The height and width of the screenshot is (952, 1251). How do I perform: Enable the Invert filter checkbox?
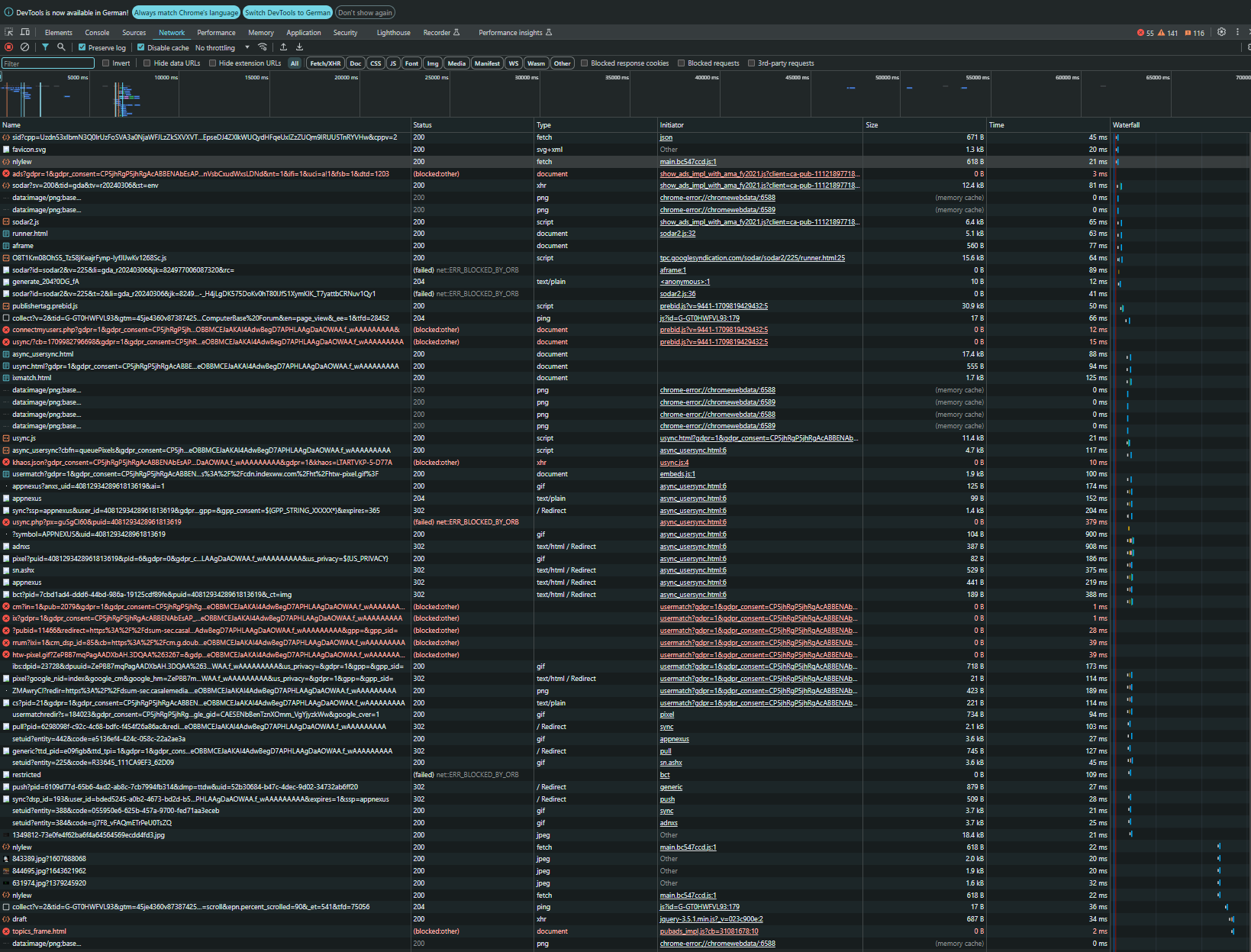(106, 63)
